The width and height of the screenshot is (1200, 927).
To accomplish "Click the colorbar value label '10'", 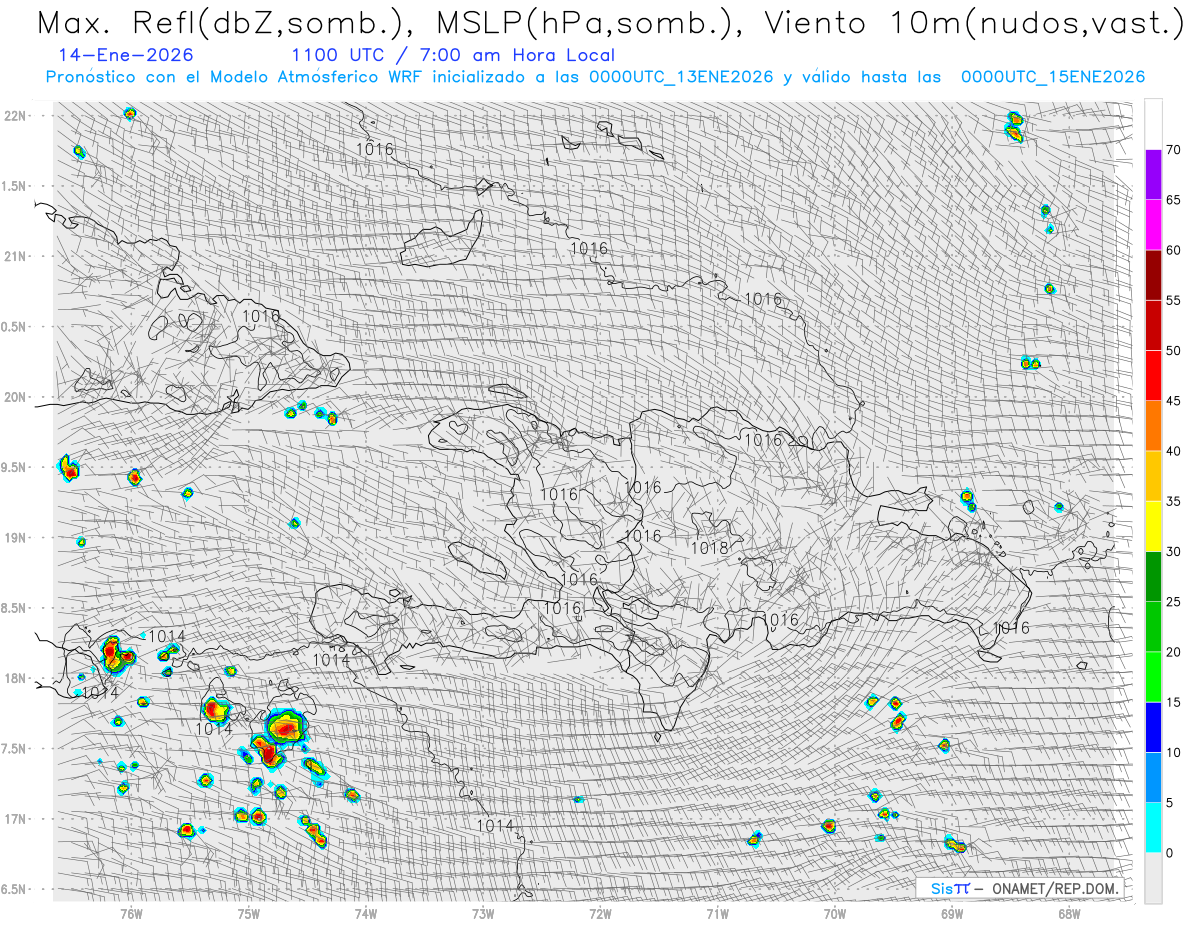I will point(1173,752).
